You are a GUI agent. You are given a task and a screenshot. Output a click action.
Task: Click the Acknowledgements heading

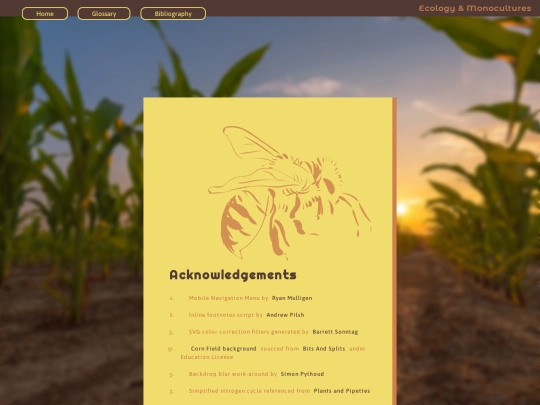233,275
